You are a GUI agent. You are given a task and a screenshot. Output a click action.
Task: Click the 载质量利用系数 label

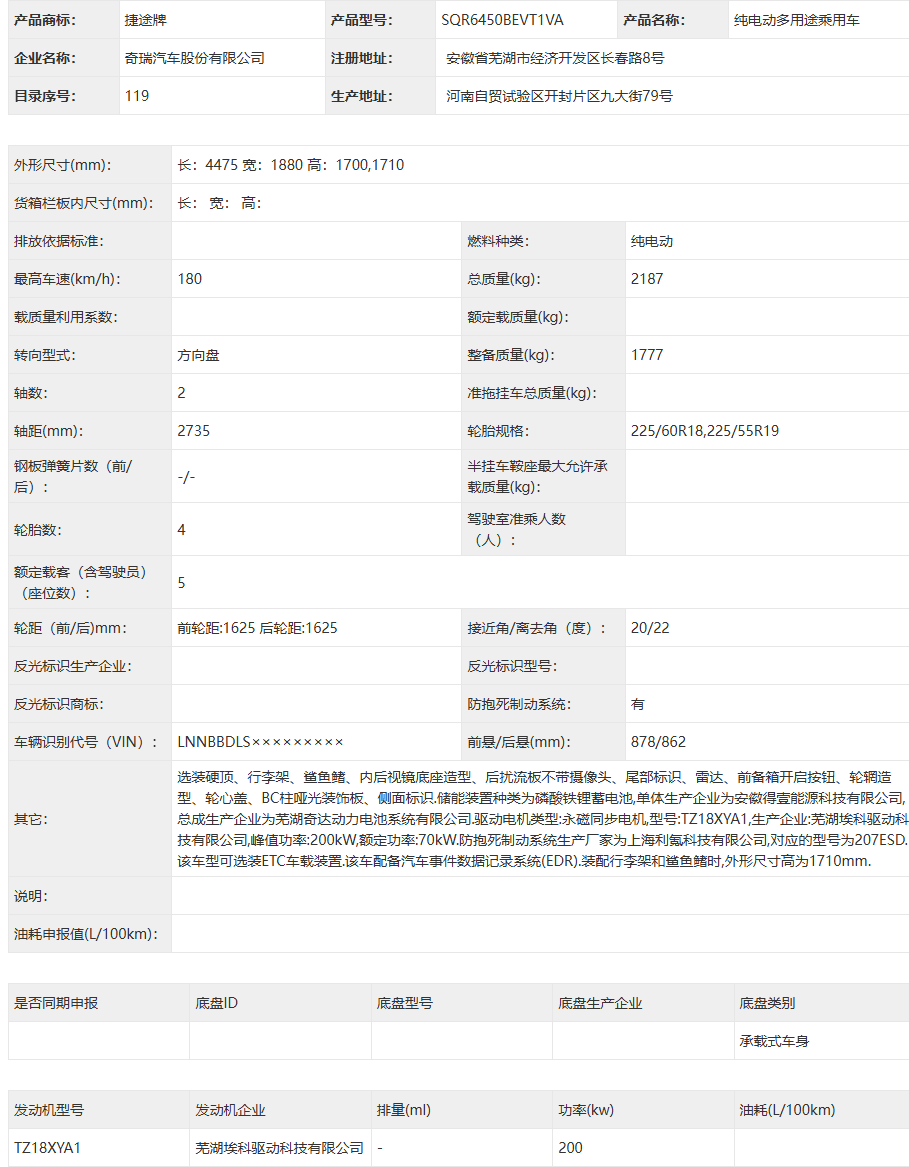pos(66,317)
